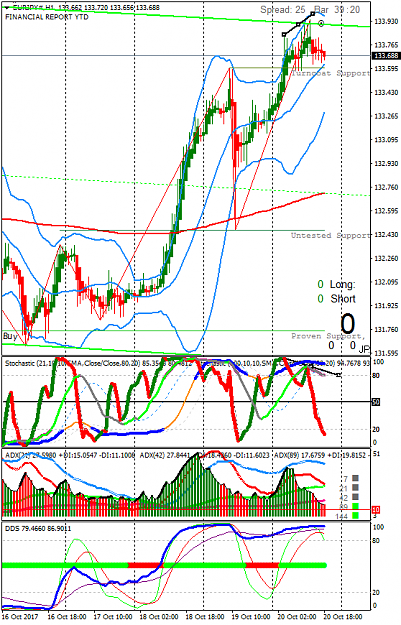Select the Buy marker label
401x625 pixels.
click(10, 336)
